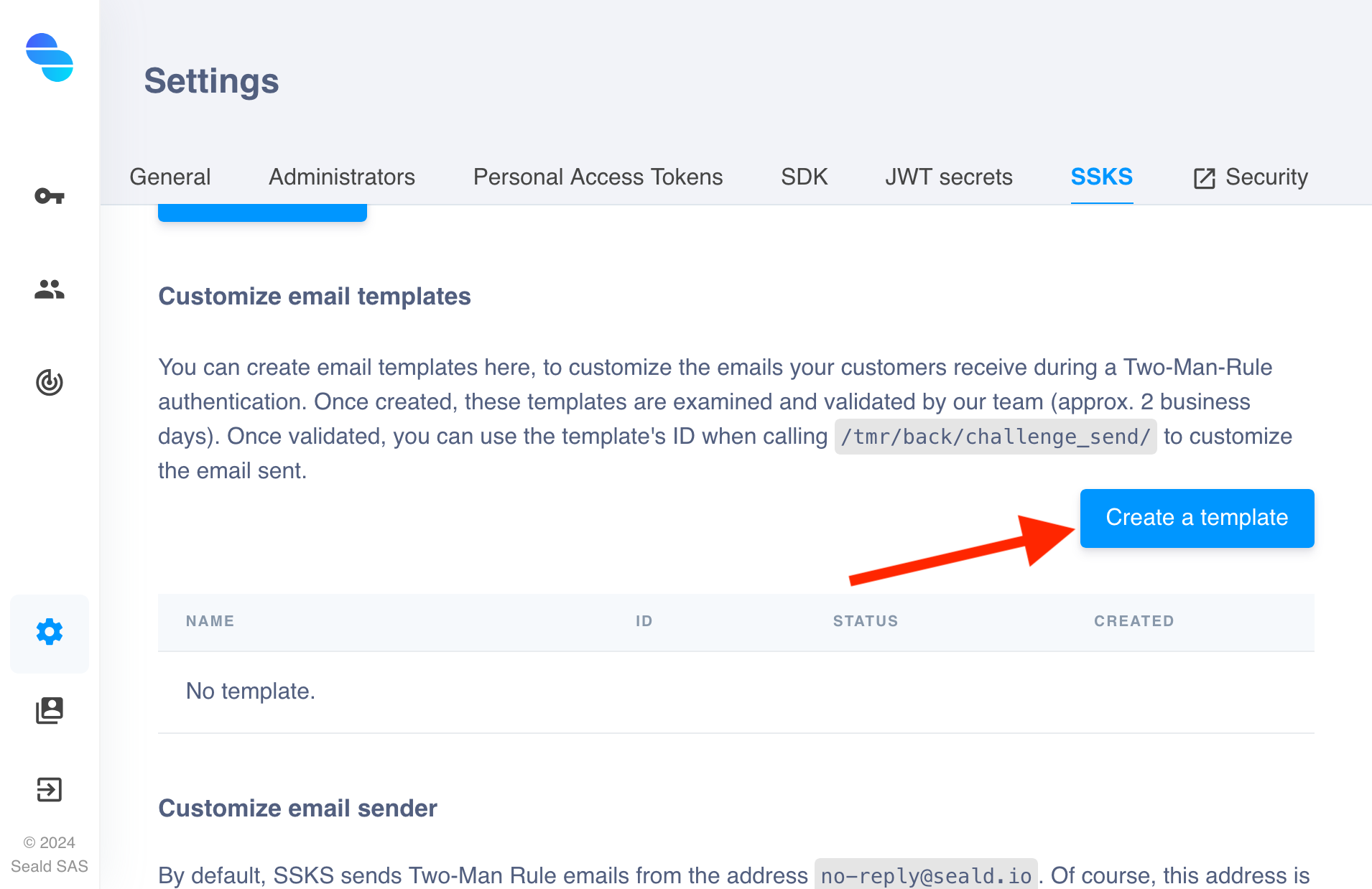Select the SDK tab

[804, 177]
